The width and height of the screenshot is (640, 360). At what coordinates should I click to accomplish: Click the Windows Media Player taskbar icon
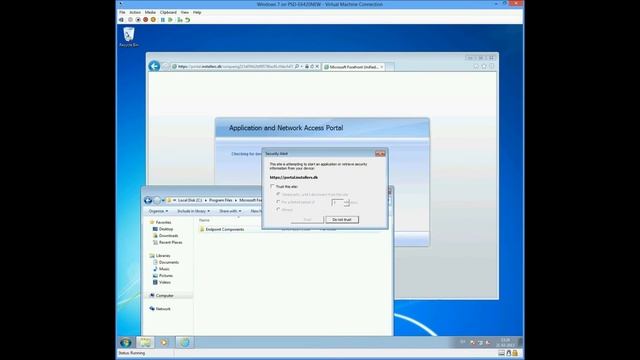pyautogui.click(x=164, y=342)
